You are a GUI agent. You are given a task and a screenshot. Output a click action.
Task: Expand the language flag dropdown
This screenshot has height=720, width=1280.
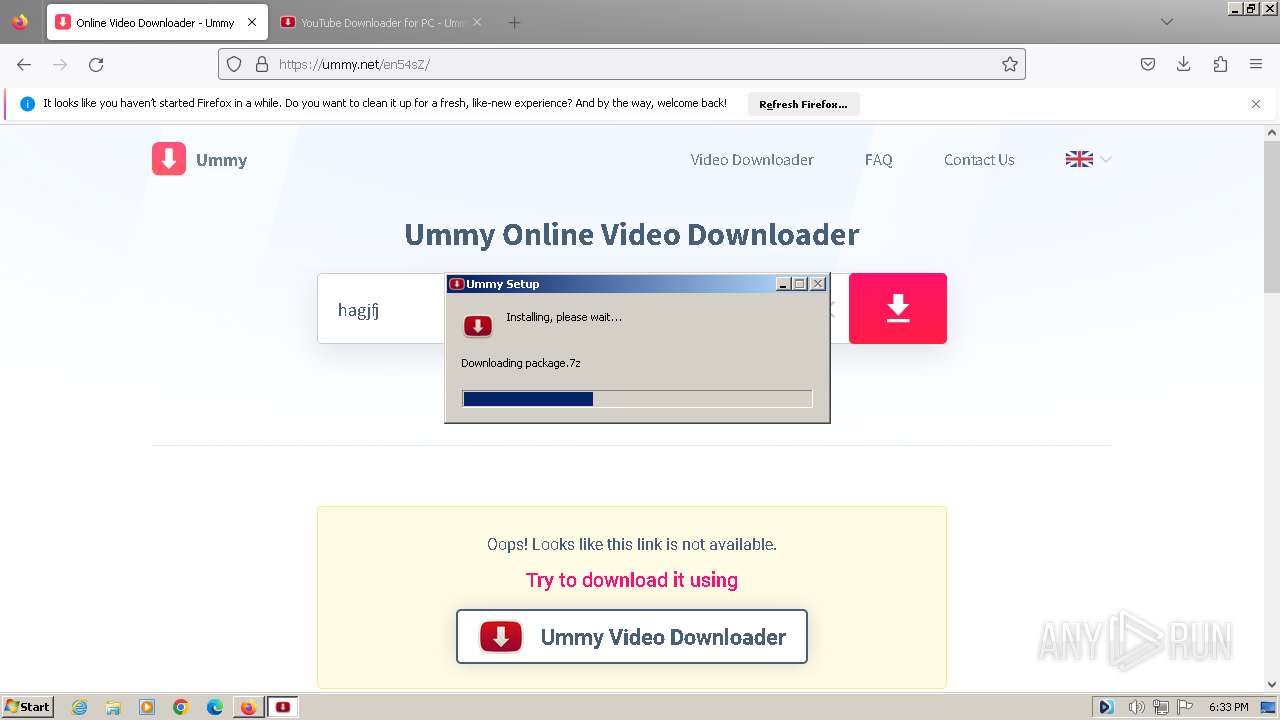coord(1089,159)
